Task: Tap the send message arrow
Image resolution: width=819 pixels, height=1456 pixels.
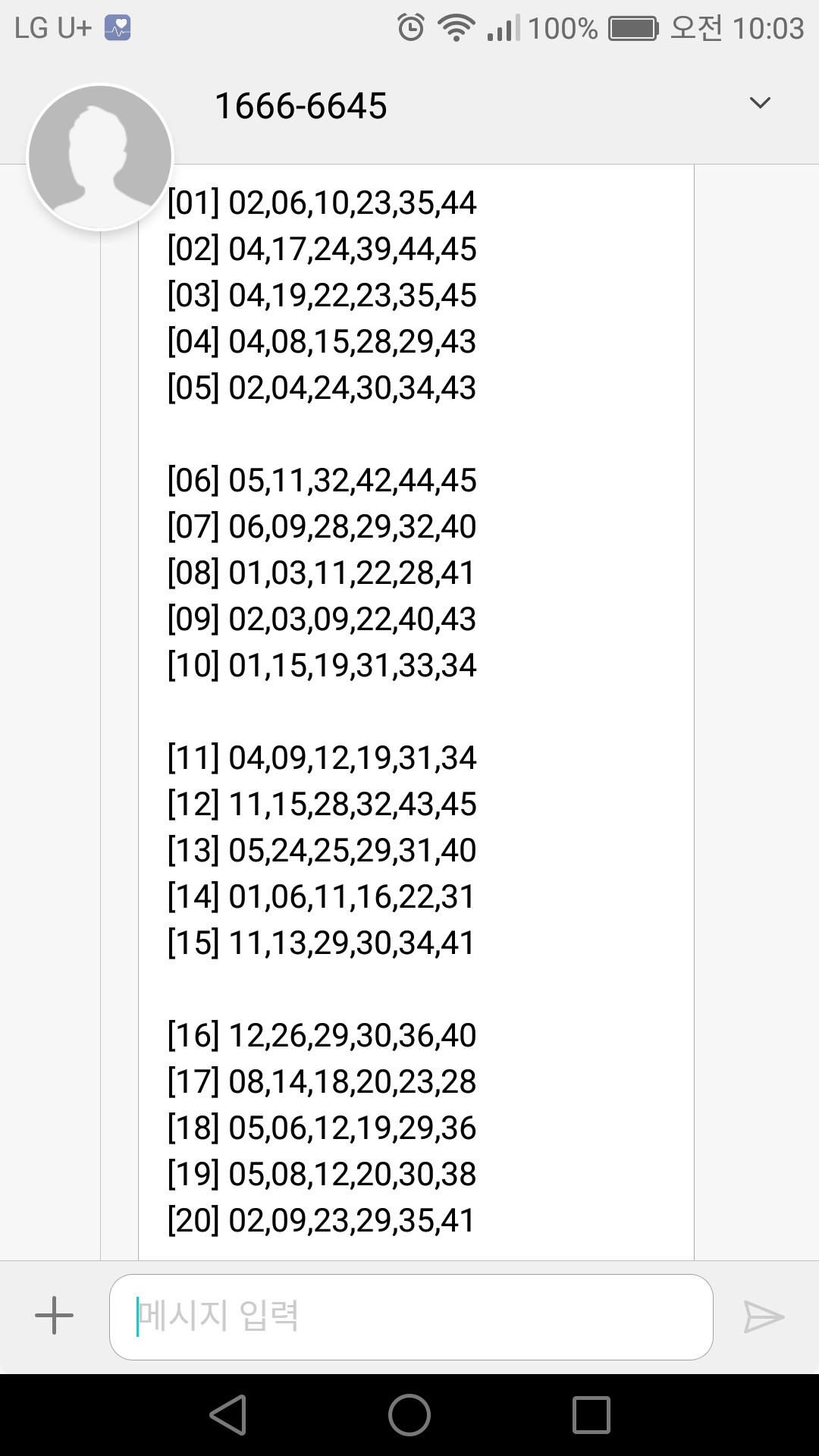Action: pos(763,1316)
